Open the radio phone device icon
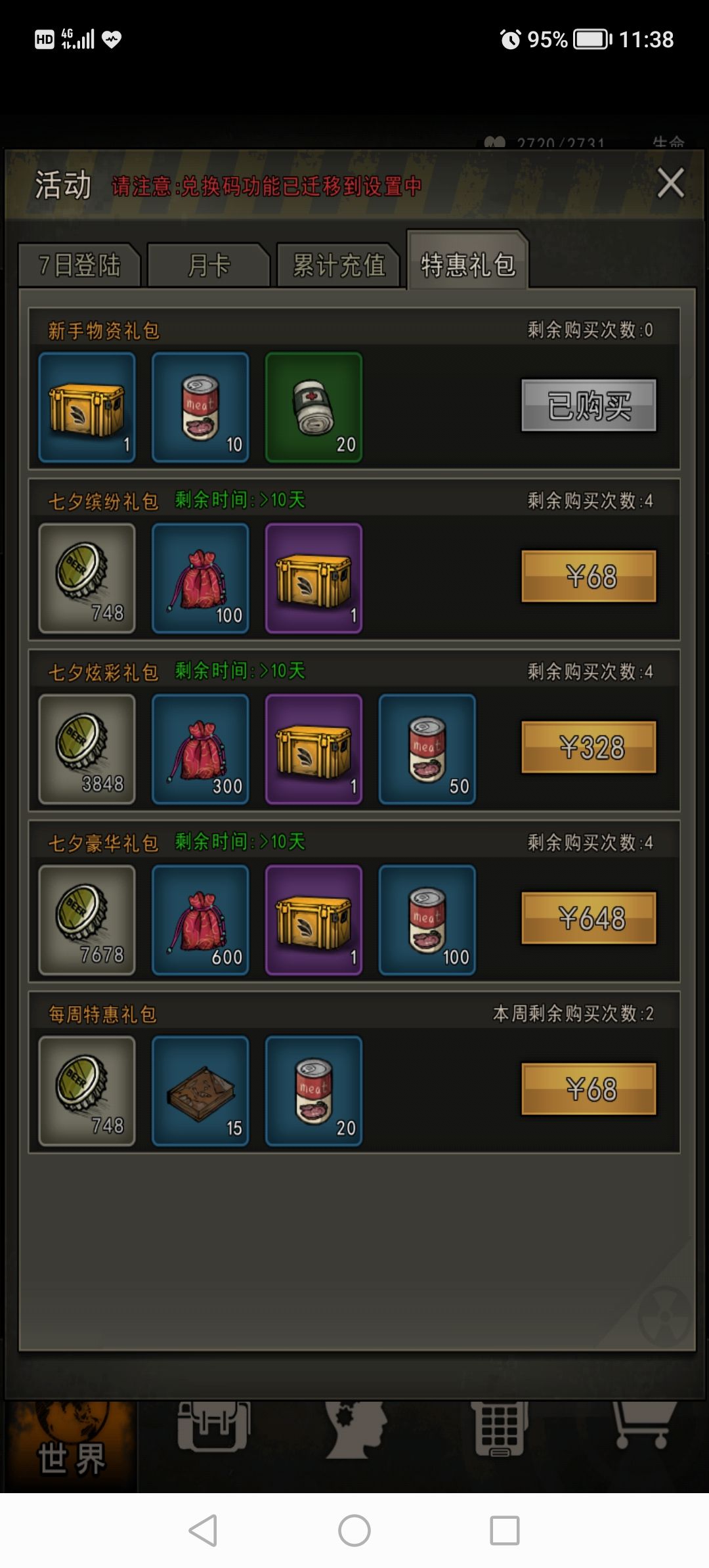 tap(500, 1429)
